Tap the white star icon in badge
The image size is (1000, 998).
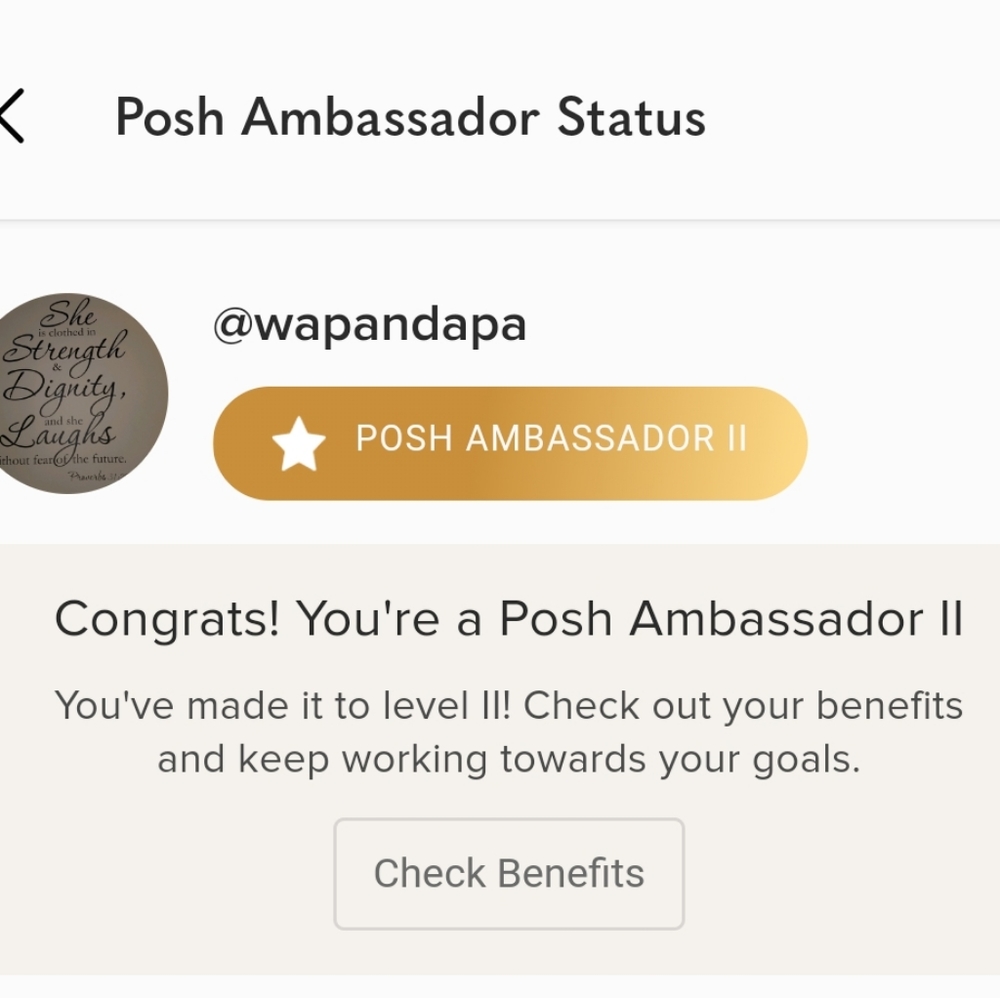point(298,443)
